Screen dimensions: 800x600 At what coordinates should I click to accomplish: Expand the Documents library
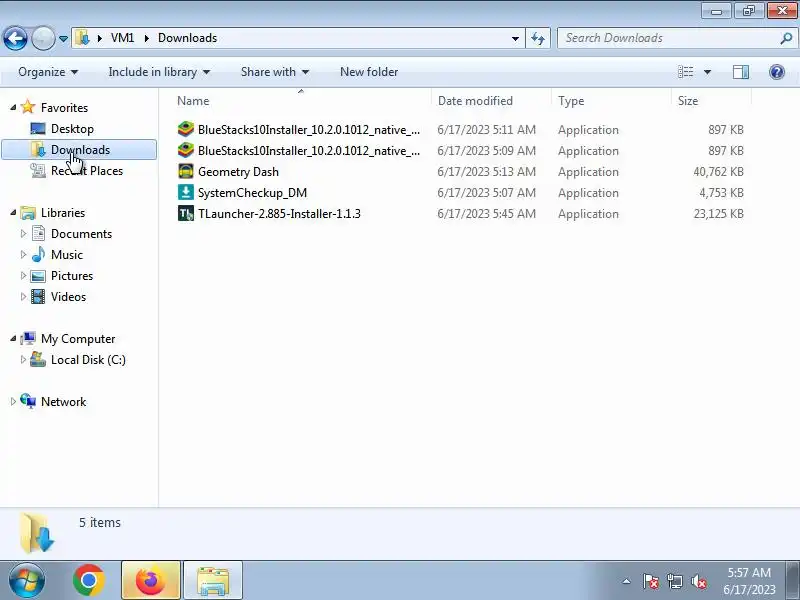click(x=23, y=234)
